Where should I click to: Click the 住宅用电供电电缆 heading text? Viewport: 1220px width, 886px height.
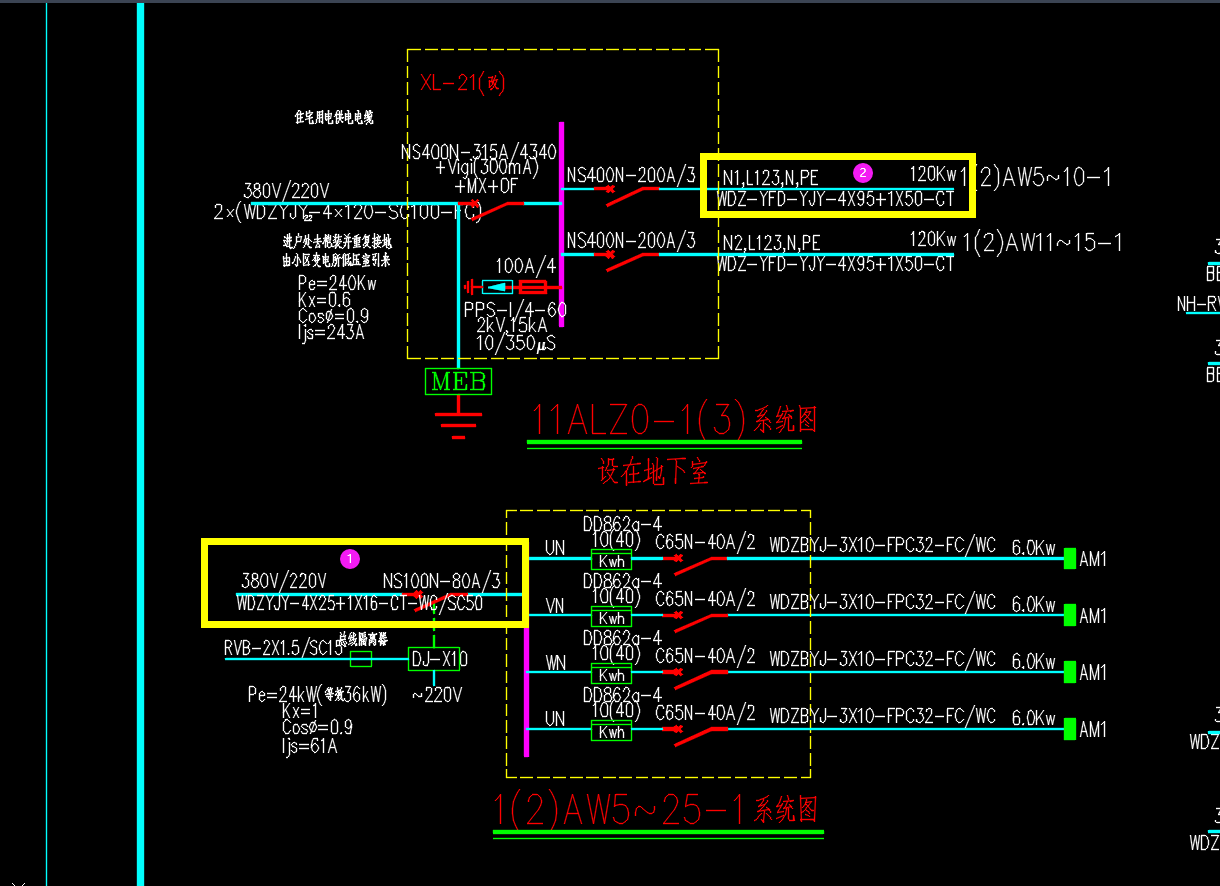(x=333, y=118)
